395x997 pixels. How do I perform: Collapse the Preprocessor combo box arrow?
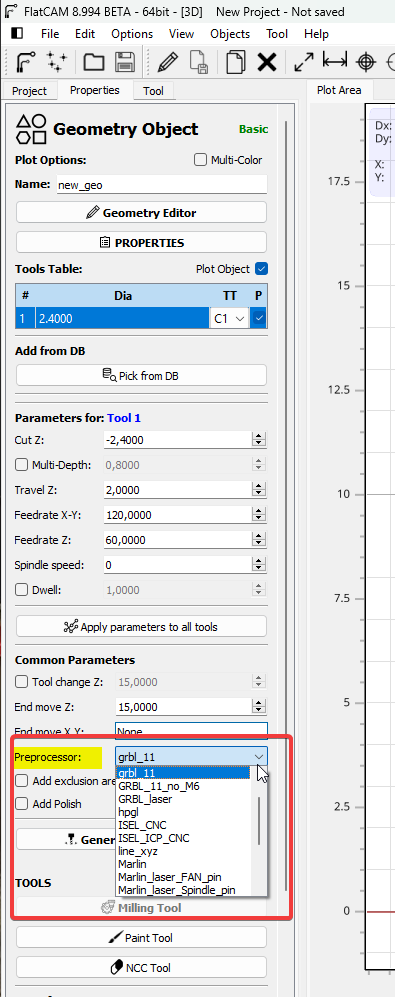[x=259, y=757]
